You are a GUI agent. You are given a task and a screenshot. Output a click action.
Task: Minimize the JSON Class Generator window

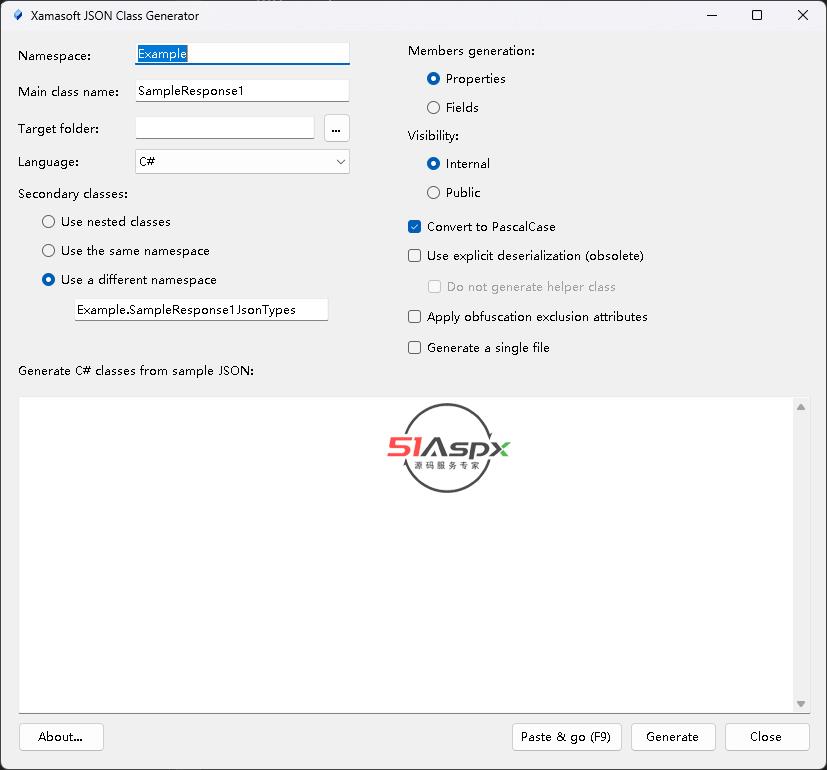[712, 15]
